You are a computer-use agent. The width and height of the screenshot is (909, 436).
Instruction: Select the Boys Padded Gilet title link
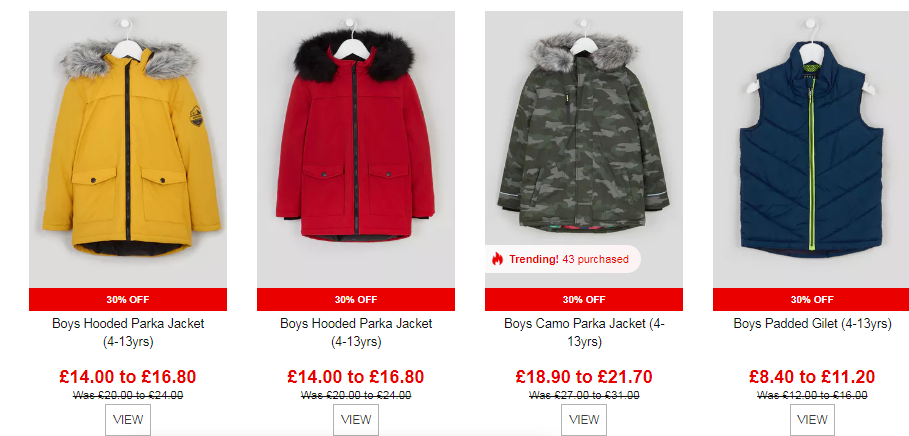812,324
